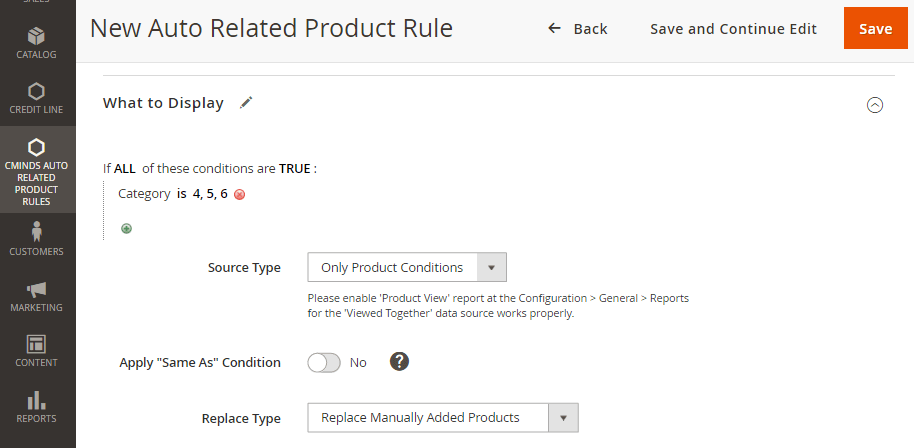Remove the Category condition with red icon
Image resolution: width=914 pixels, height=448 pixels.
(240, 195)
